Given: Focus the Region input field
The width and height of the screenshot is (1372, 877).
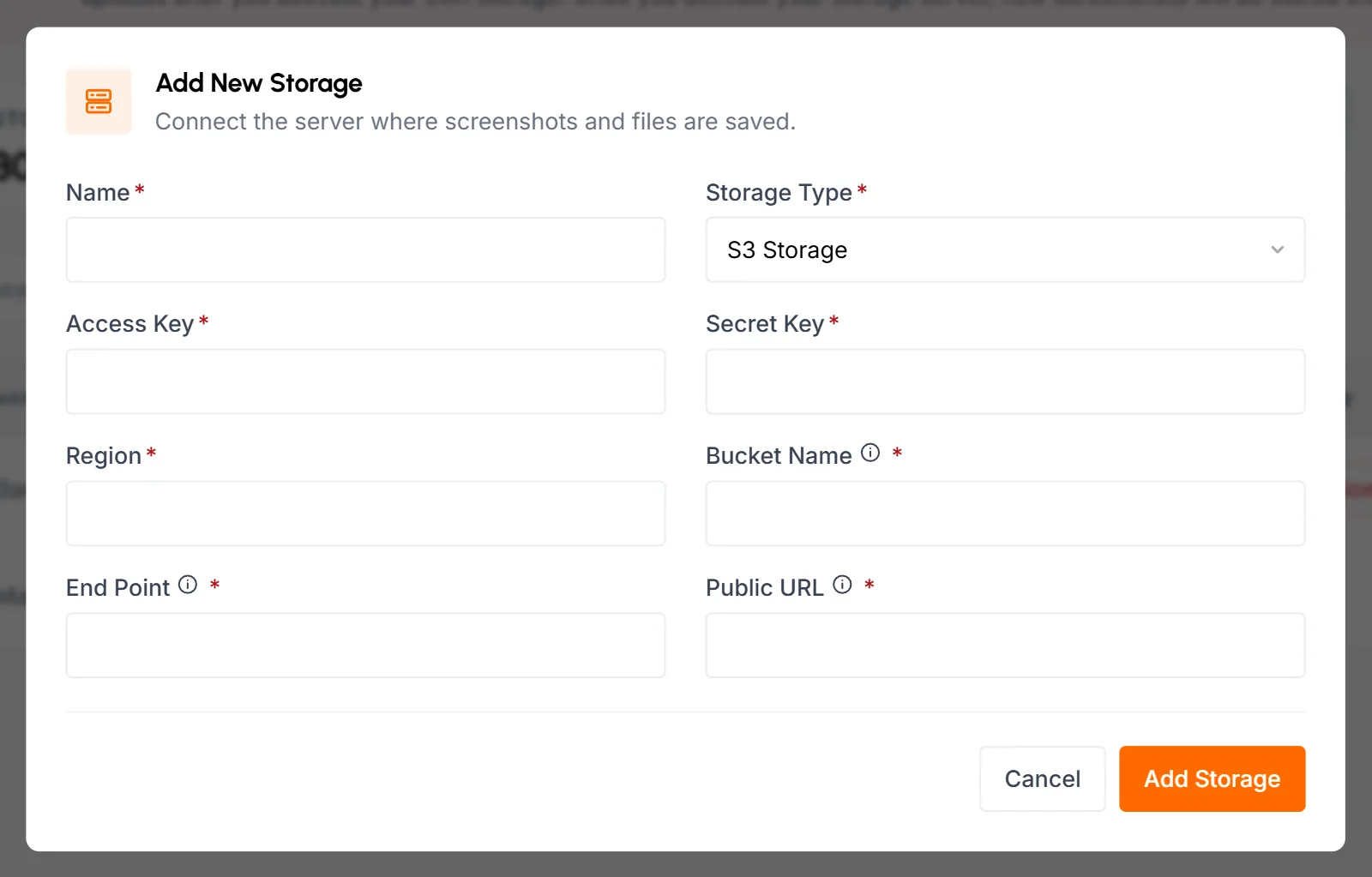Looking at the screenshot, I should [x=365, y=514].
